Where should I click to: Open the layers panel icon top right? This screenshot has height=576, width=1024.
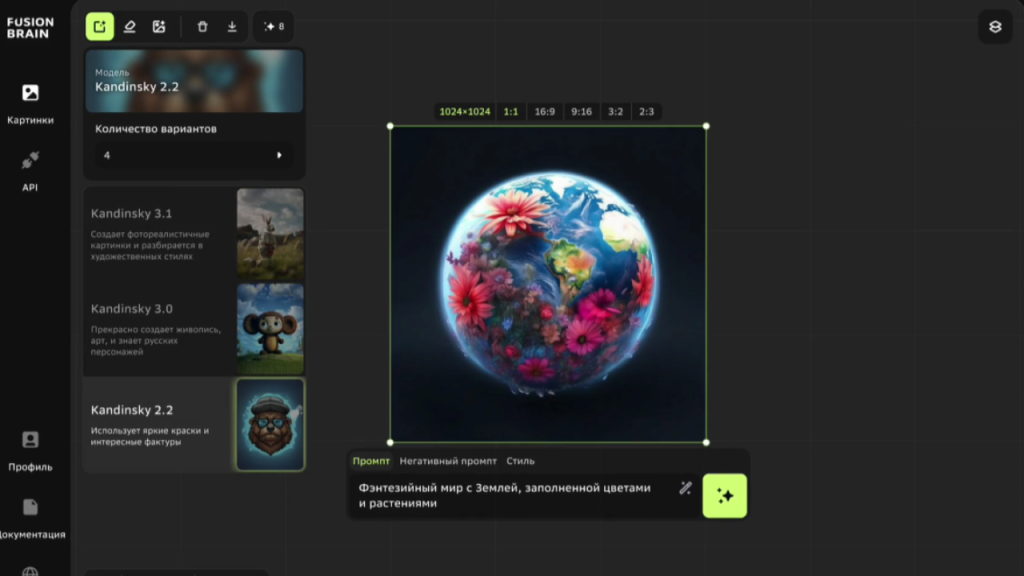tap(994, 27)
